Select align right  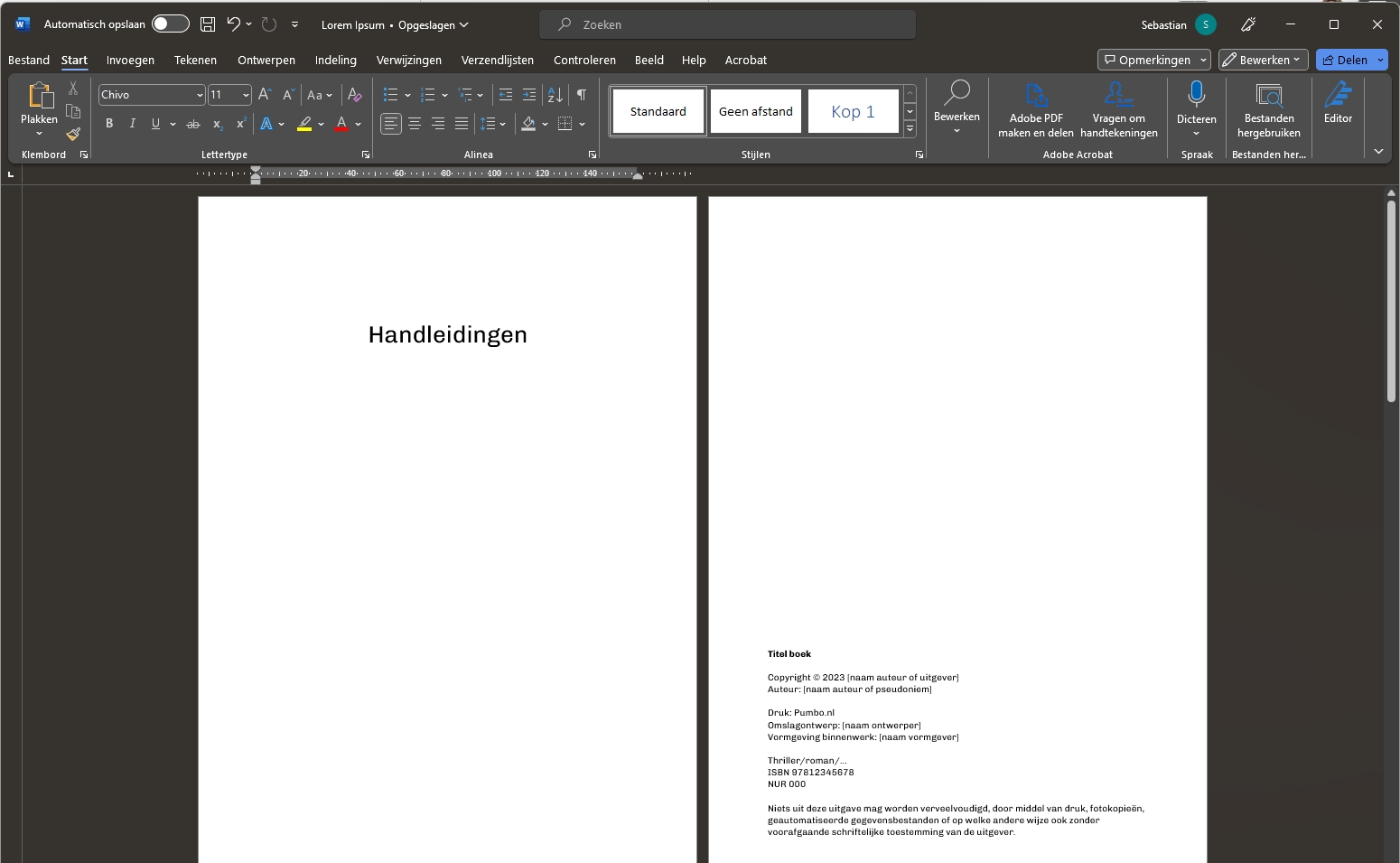(x=438, y=124)
